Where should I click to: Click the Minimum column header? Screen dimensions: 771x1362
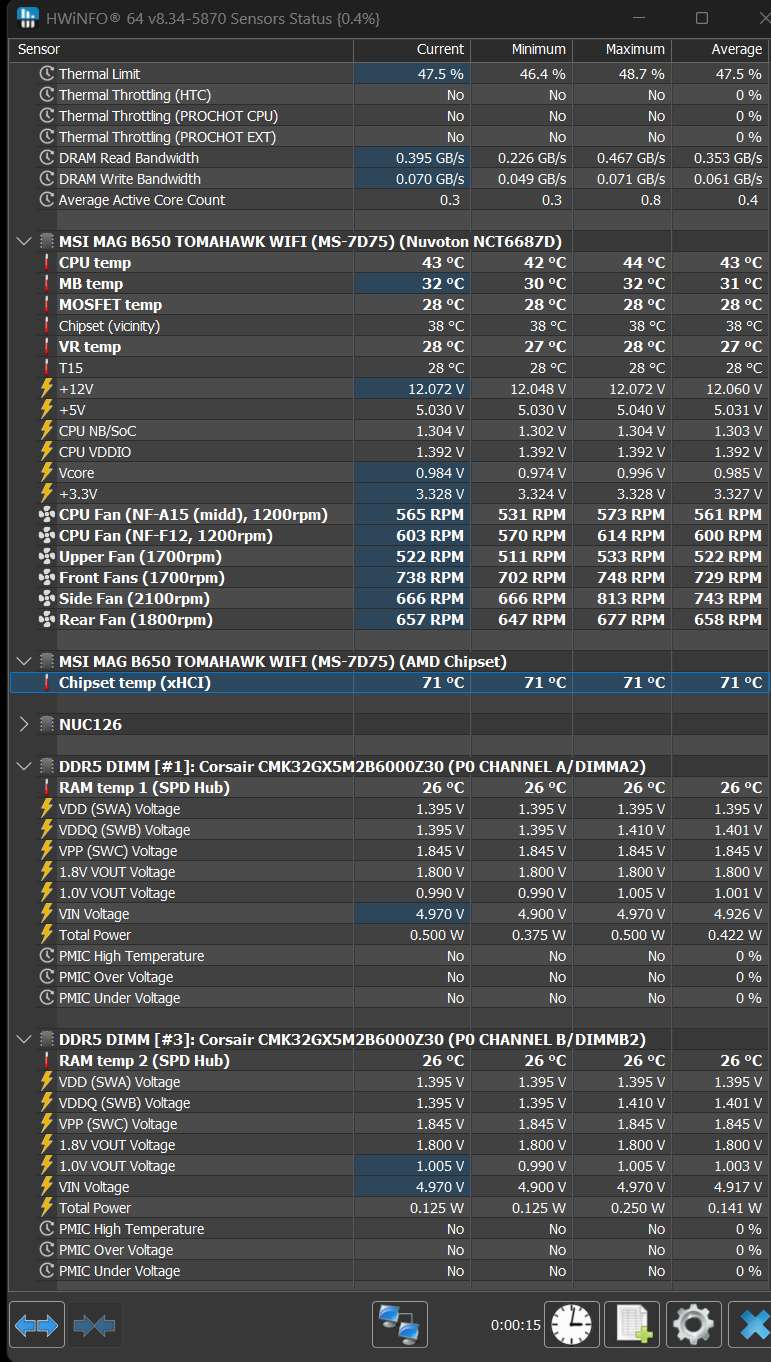[x=520, y=49]
